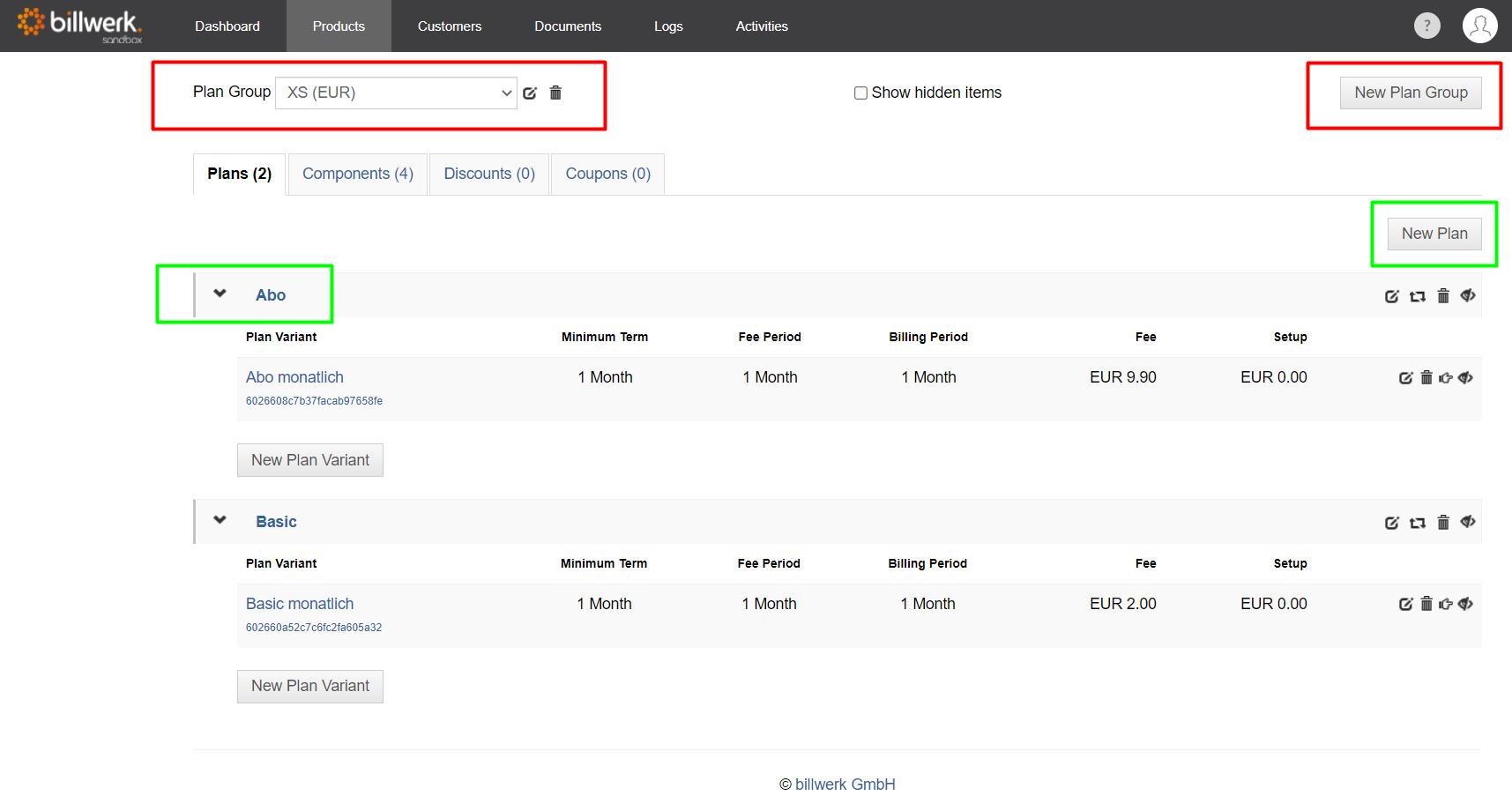
Task: Open the Plan Group dropdown
Action: (396, 93)
